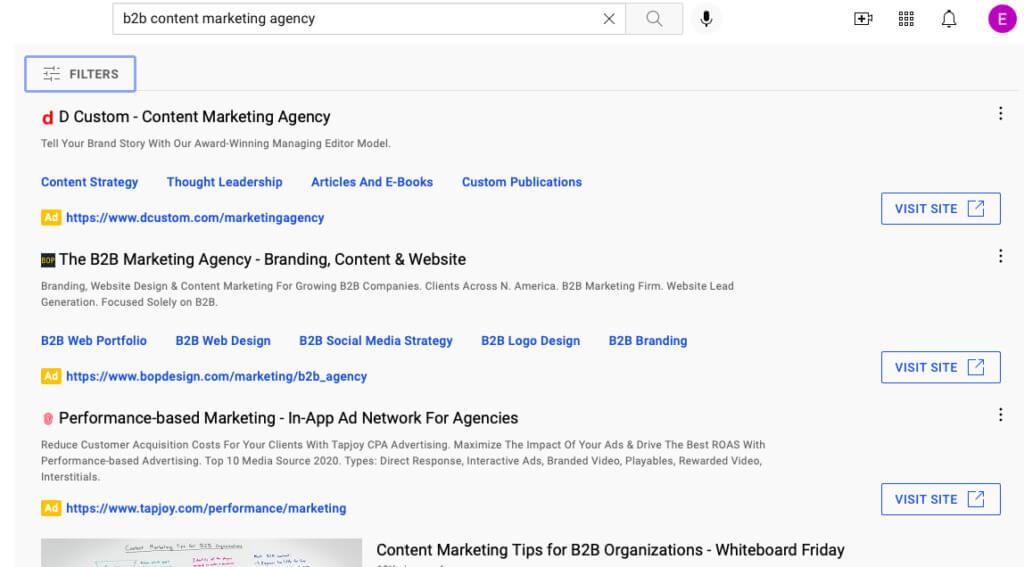
Task: Open the Custom Publications link
Action: pos(522,182)
